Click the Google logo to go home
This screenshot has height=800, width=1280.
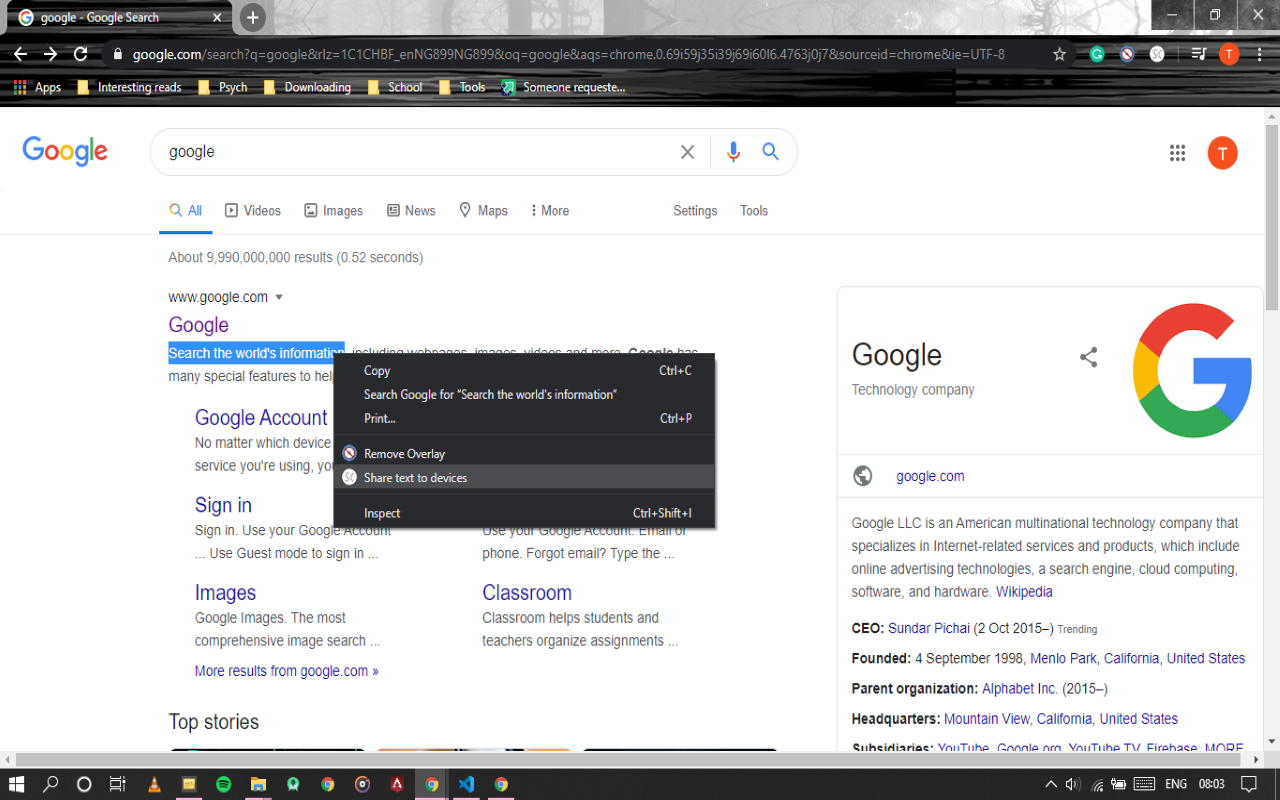click(65, 151)
